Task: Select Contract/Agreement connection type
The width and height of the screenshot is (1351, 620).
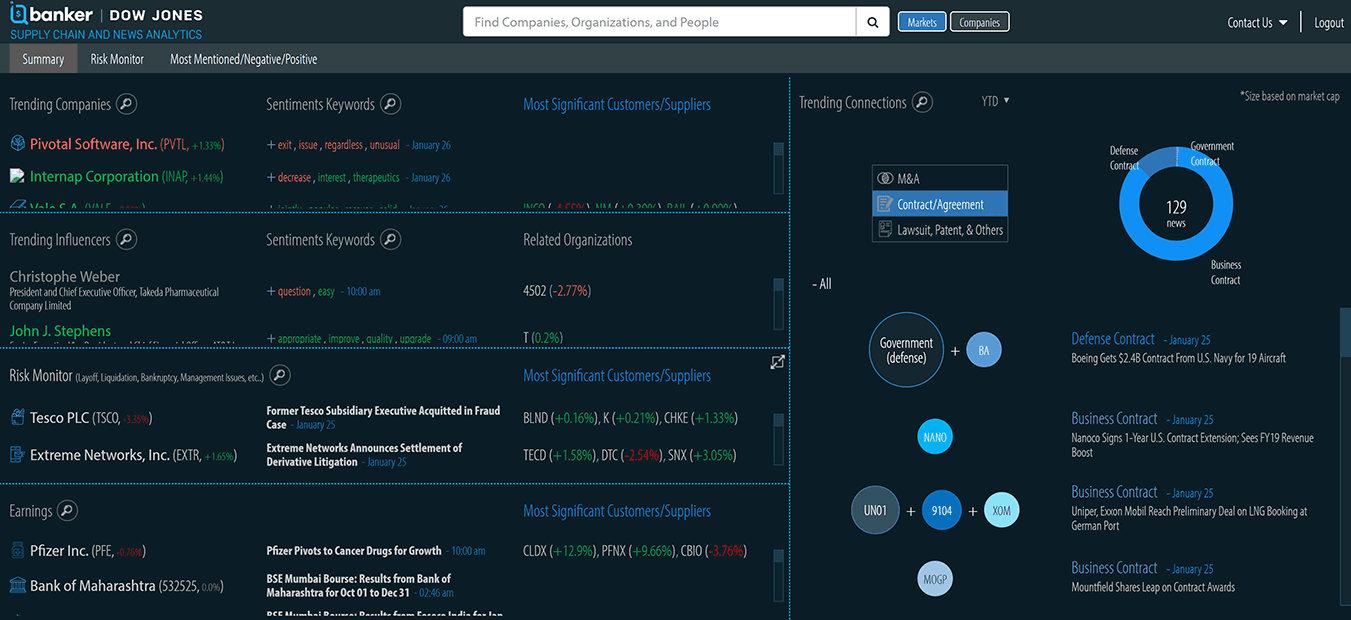Action: 940,204
